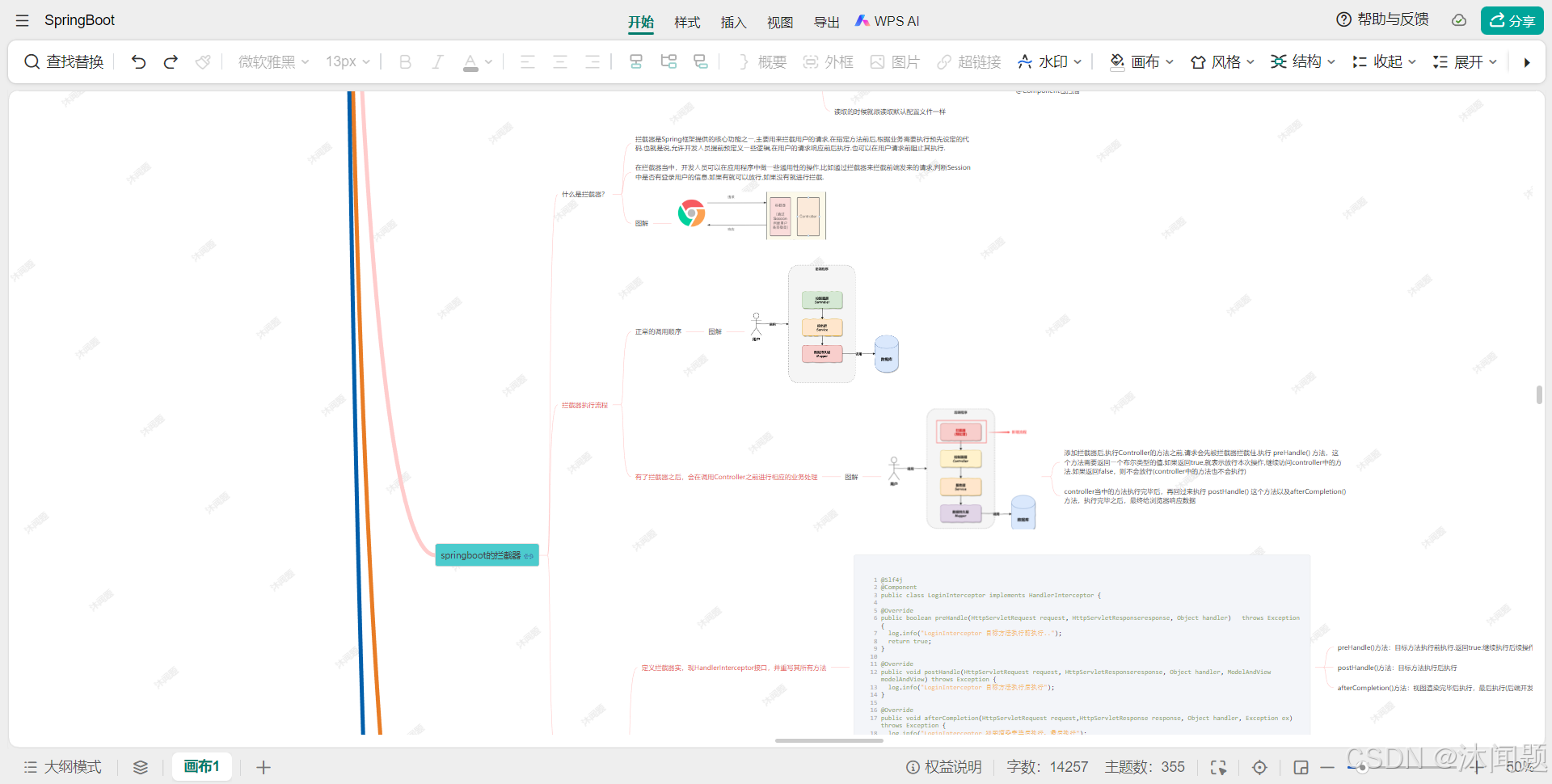This screenshot has width=1552, height=784.
Task: Select the 什么是拦截器? topic
Action: click(584, 195)
